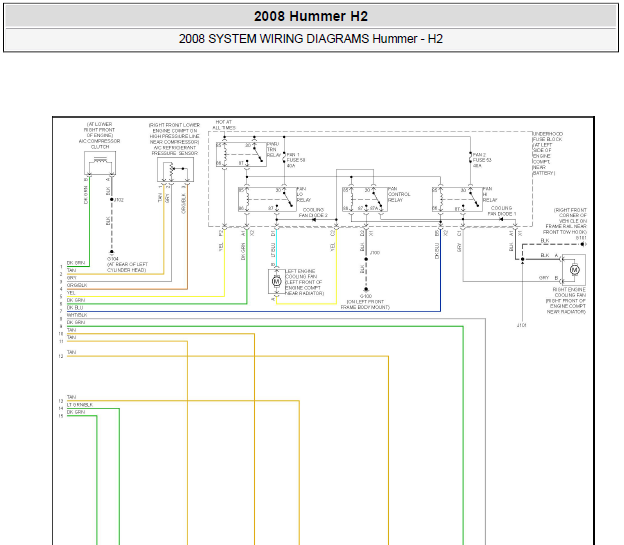Screen dimensions: 624x545
Task: Click the PWR/TRN relay box symbol
Action: 241,154
